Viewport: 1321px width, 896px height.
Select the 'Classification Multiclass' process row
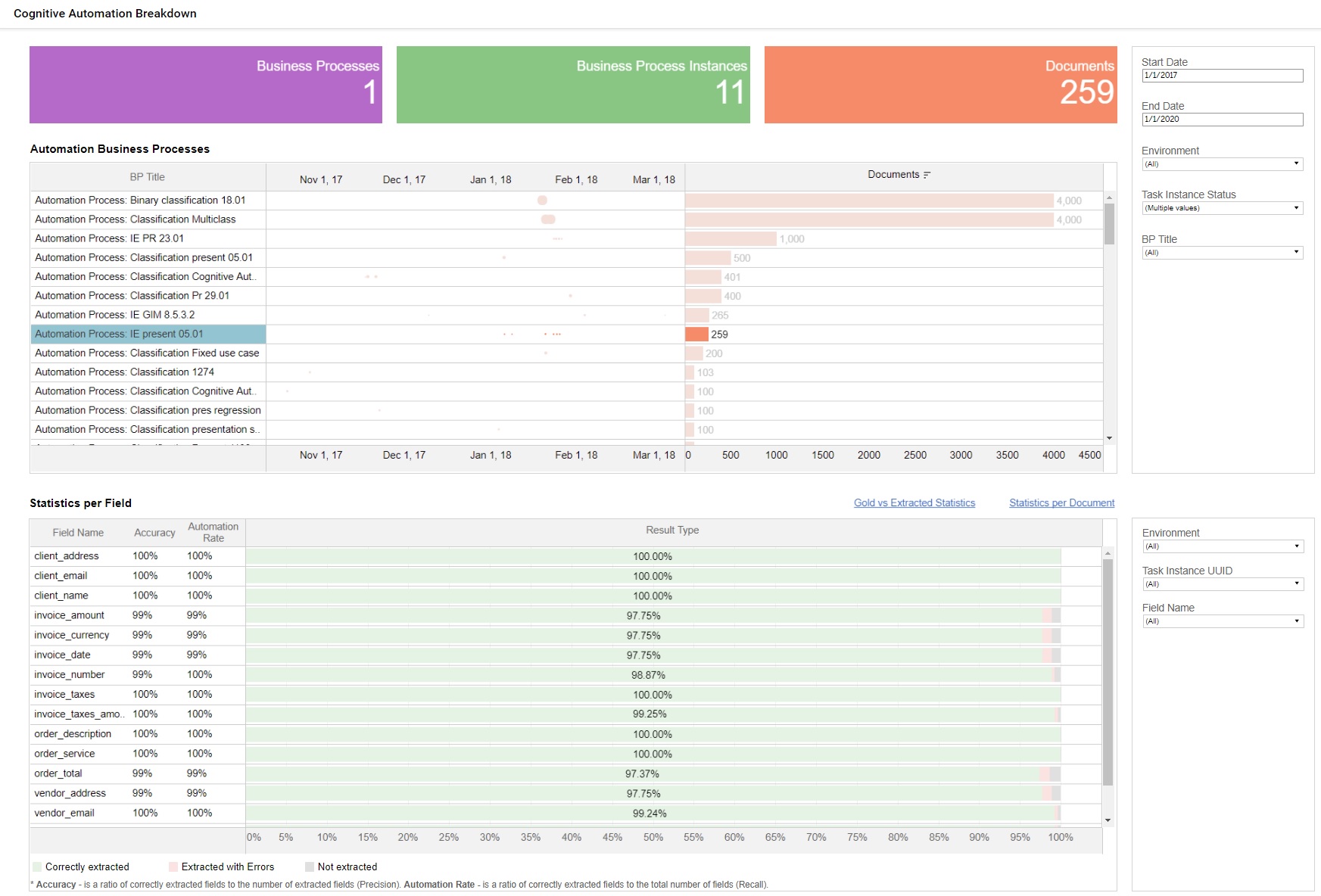148,219
